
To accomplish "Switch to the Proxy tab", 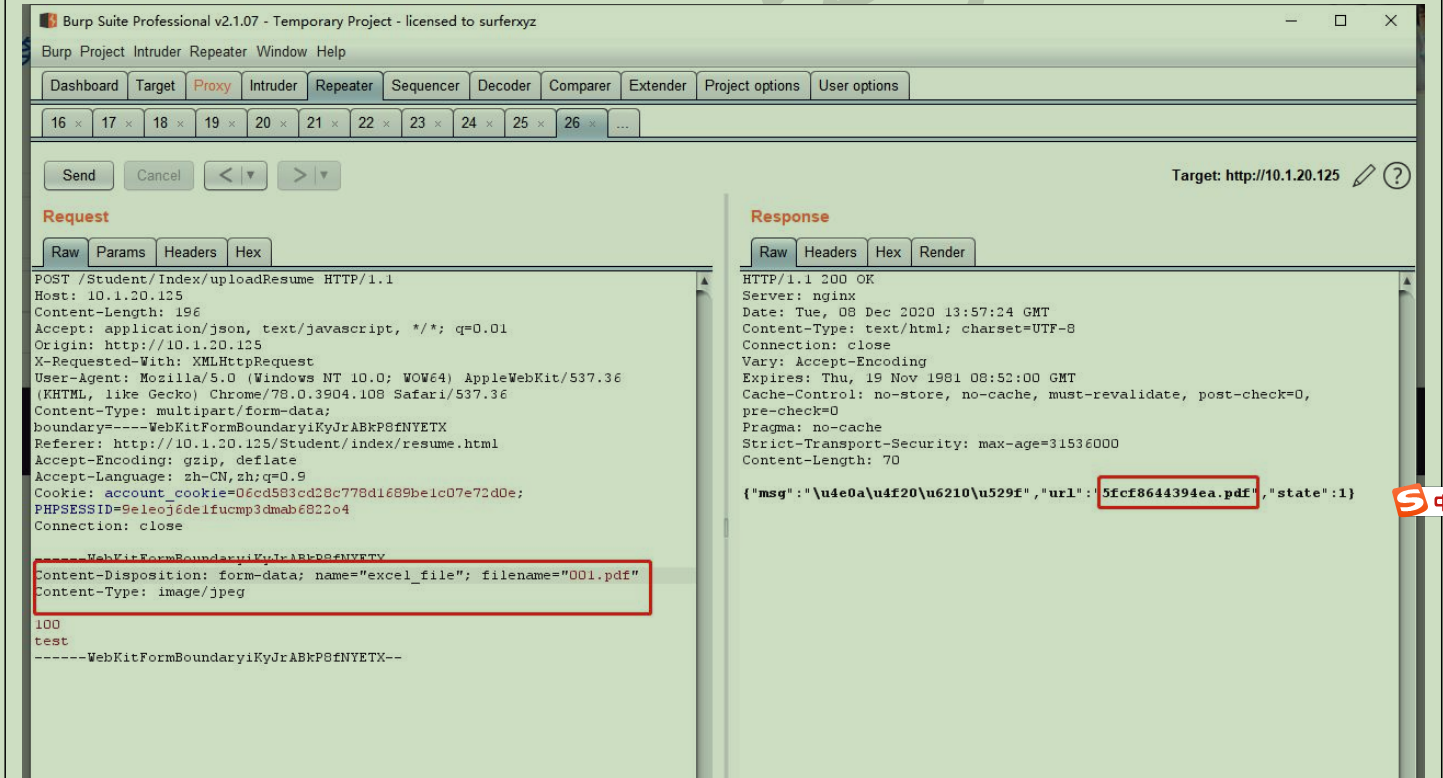I will tap(212, 86).
